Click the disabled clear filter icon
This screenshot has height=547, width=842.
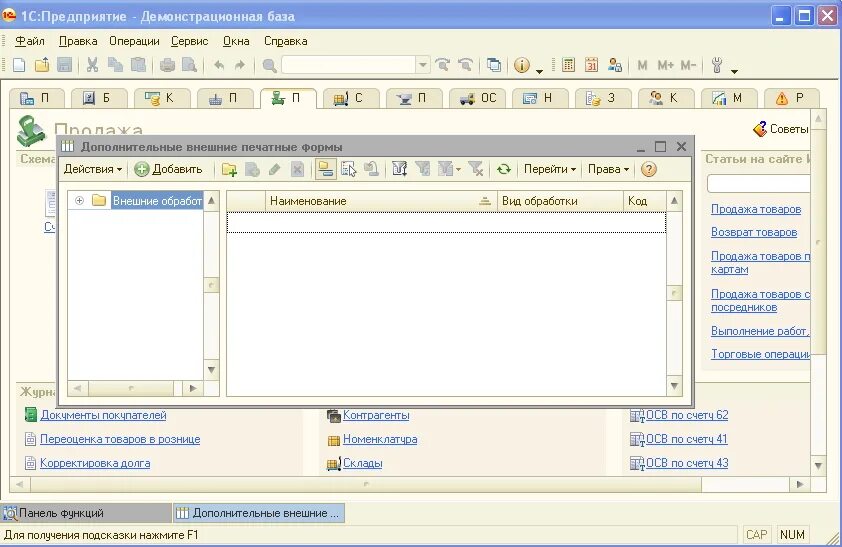pyautogui.click(x=476, y=170)
